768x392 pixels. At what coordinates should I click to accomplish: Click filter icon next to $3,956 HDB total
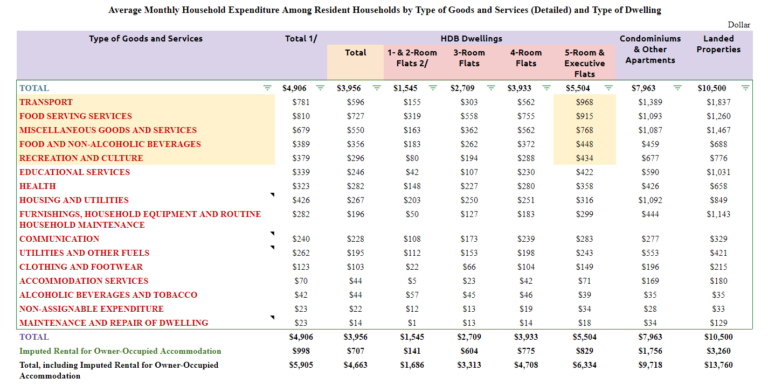pyautogui.click(x=377, y=88)
